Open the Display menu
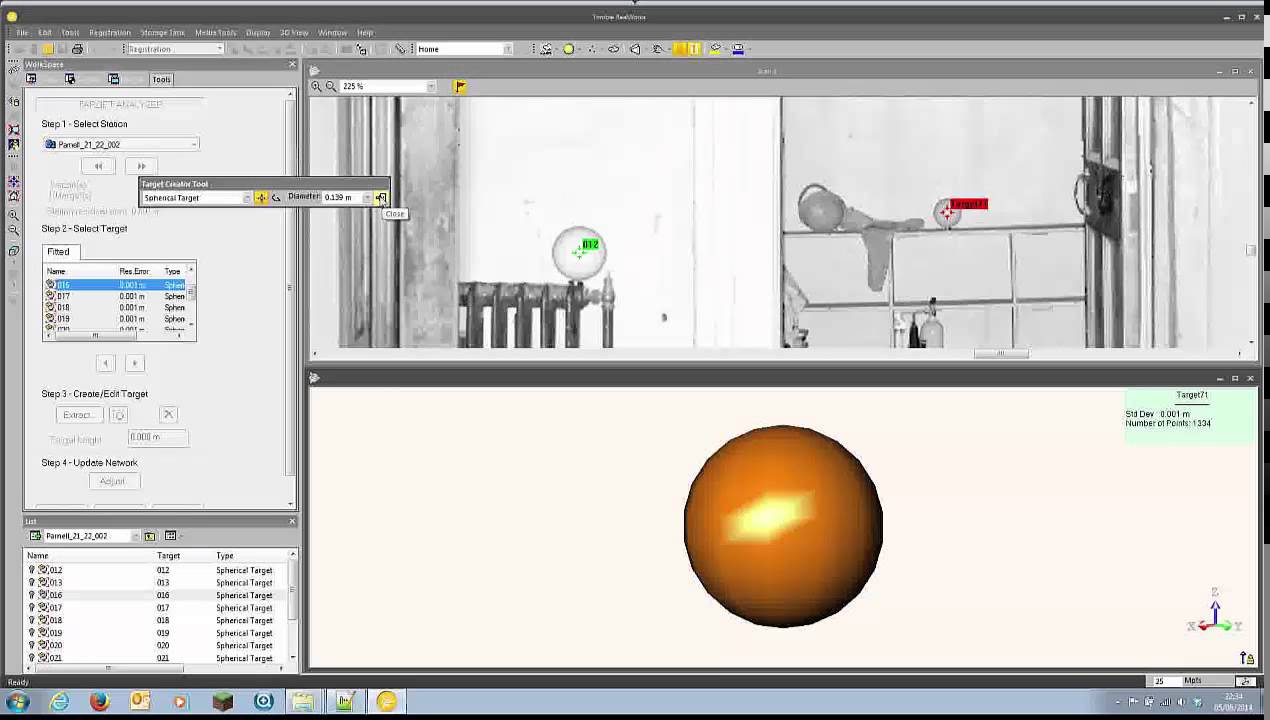Image resolution: width=1270 pixels, height=720 pixels. click(x=258, y=32)
